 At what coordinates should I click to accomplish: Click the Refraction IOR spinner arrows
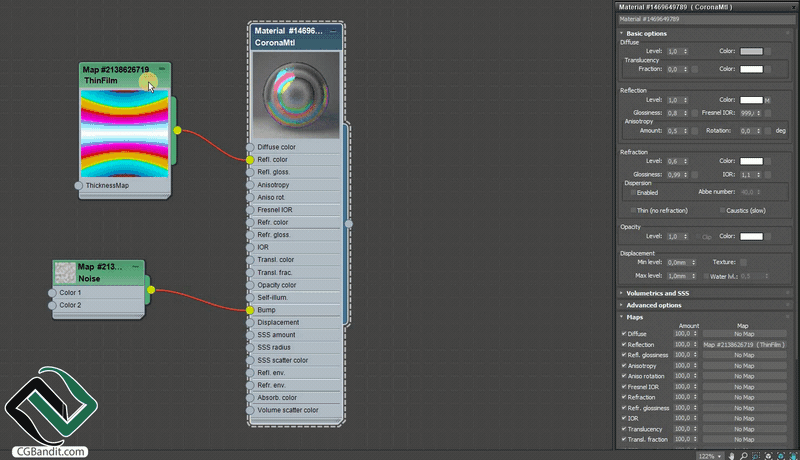[759, 174]
